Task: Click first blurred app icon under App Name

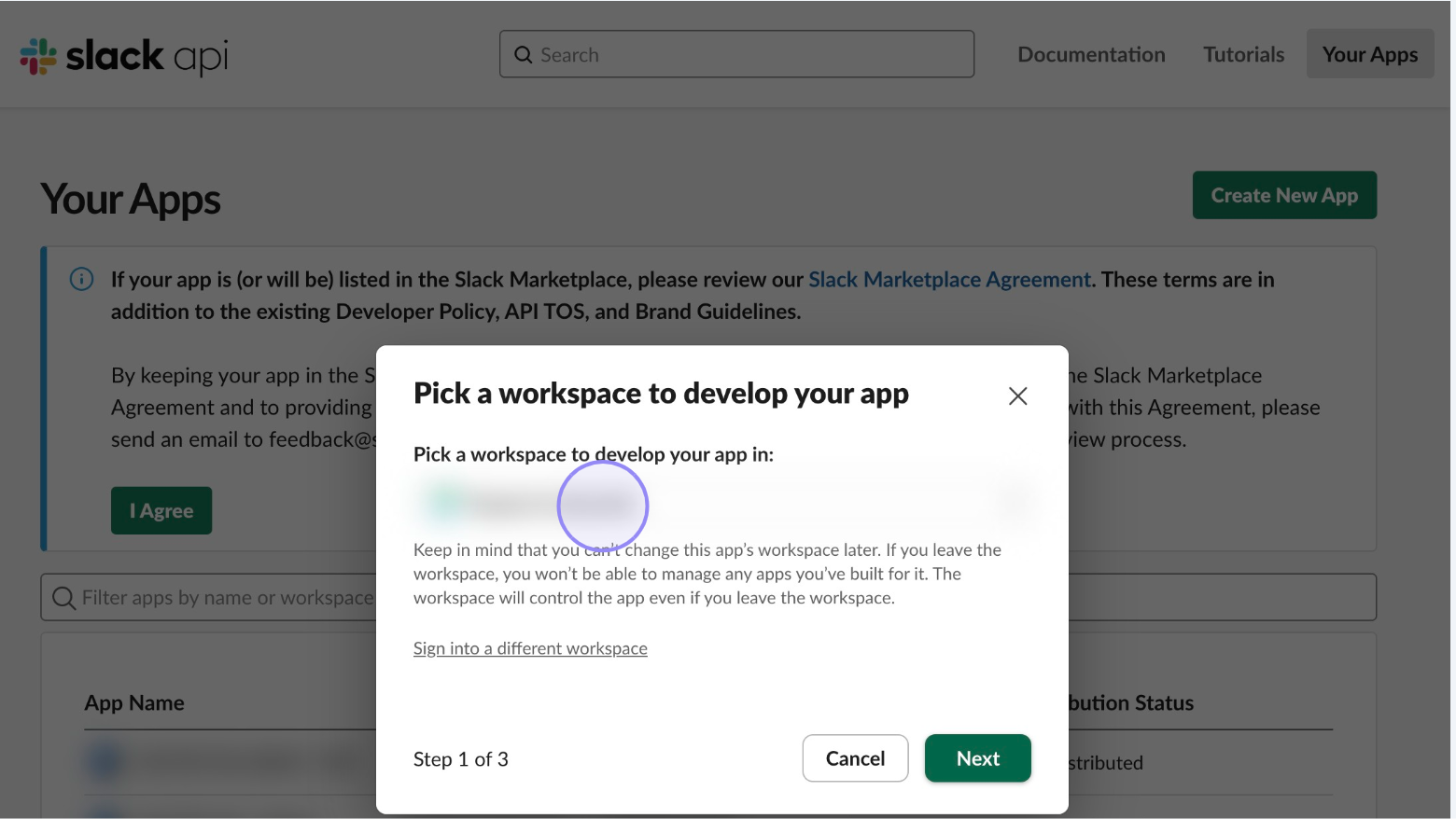Action: 105,761
